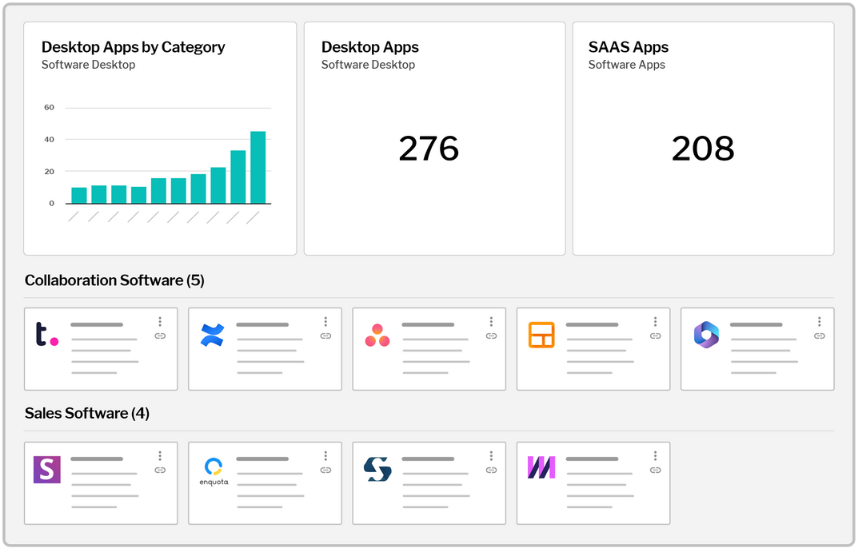Image resolution: width=858 pixels, height=548 pixels.
Task: Open more options on orange grid card
Action: point(655,321)
